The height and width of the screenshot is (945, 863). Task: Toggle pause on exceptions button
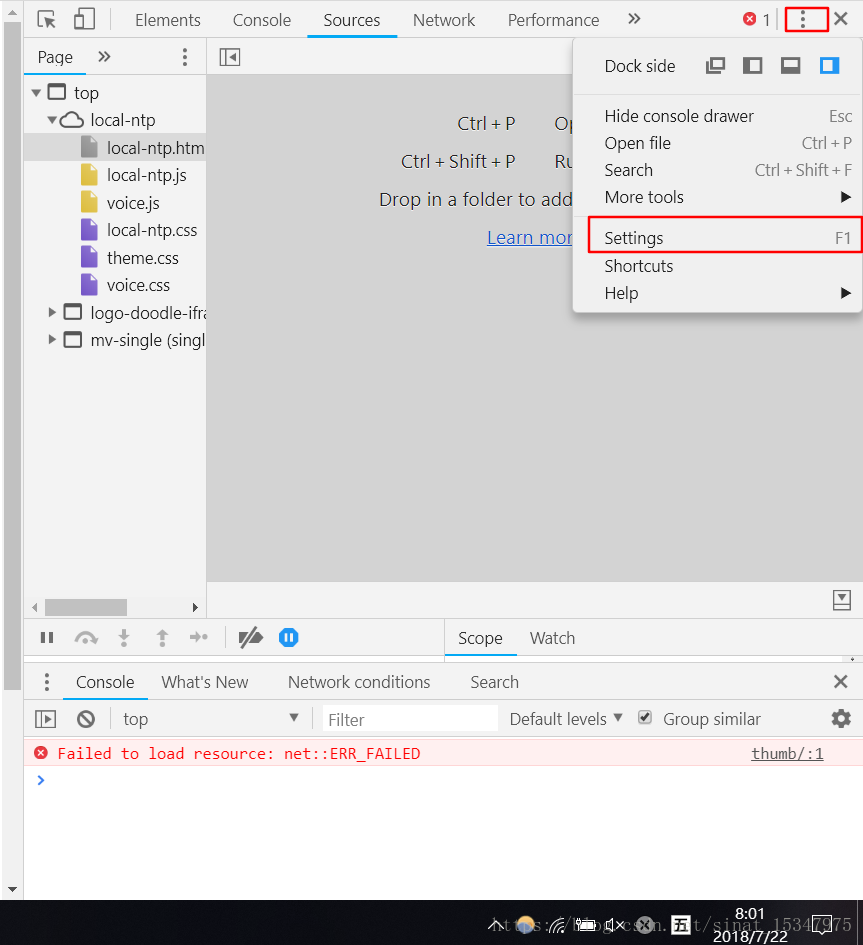pyautogui.click(x=289, y=638)
